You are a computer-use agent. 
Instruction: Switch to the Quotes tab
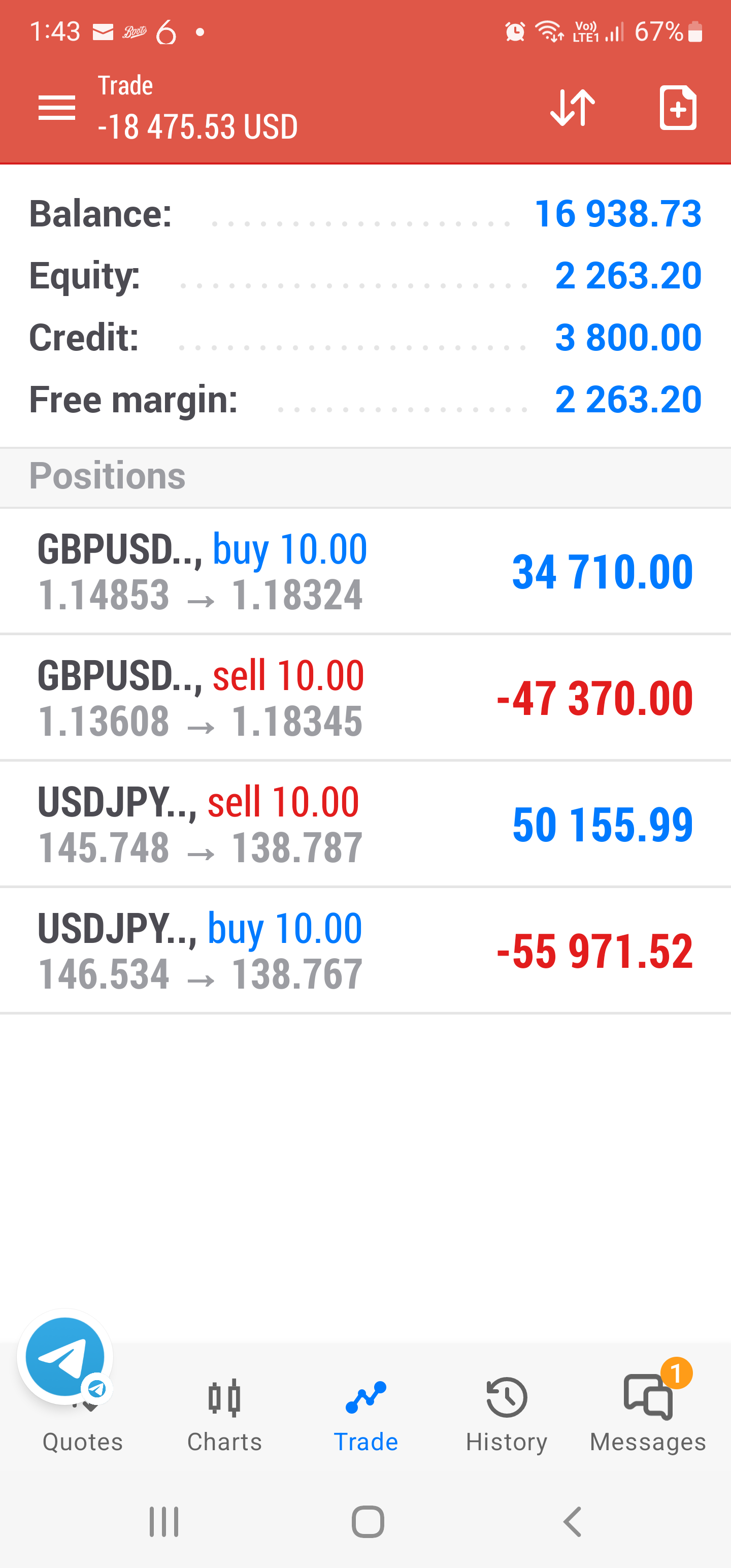point(83,1442)
